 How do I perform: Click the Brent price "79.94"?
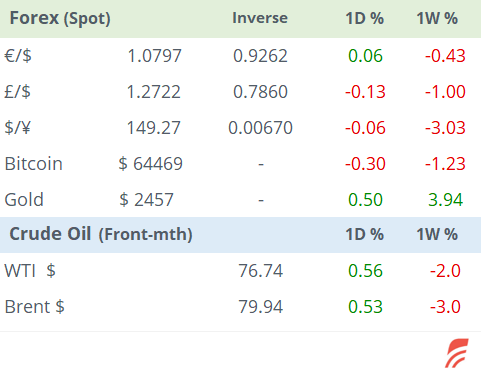coord(261,306)
